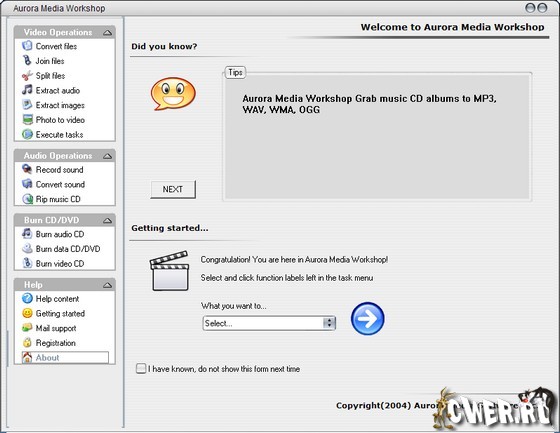Click the Execute tasks icon
Image resolution: width=560 pixels, height=433 pixels.
pyautogui.click(x=27, y=134)
